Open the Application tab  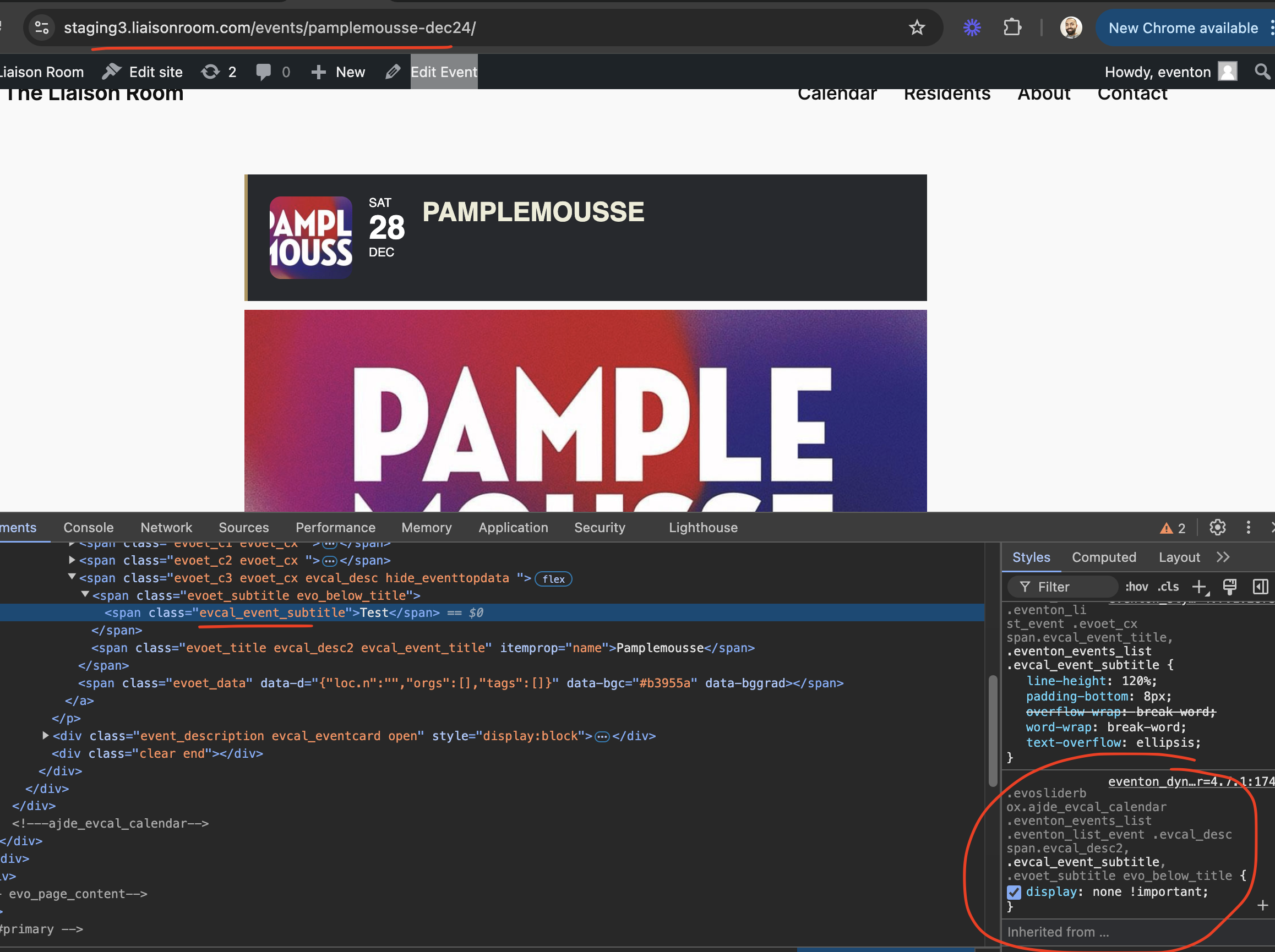coord(513,527)
